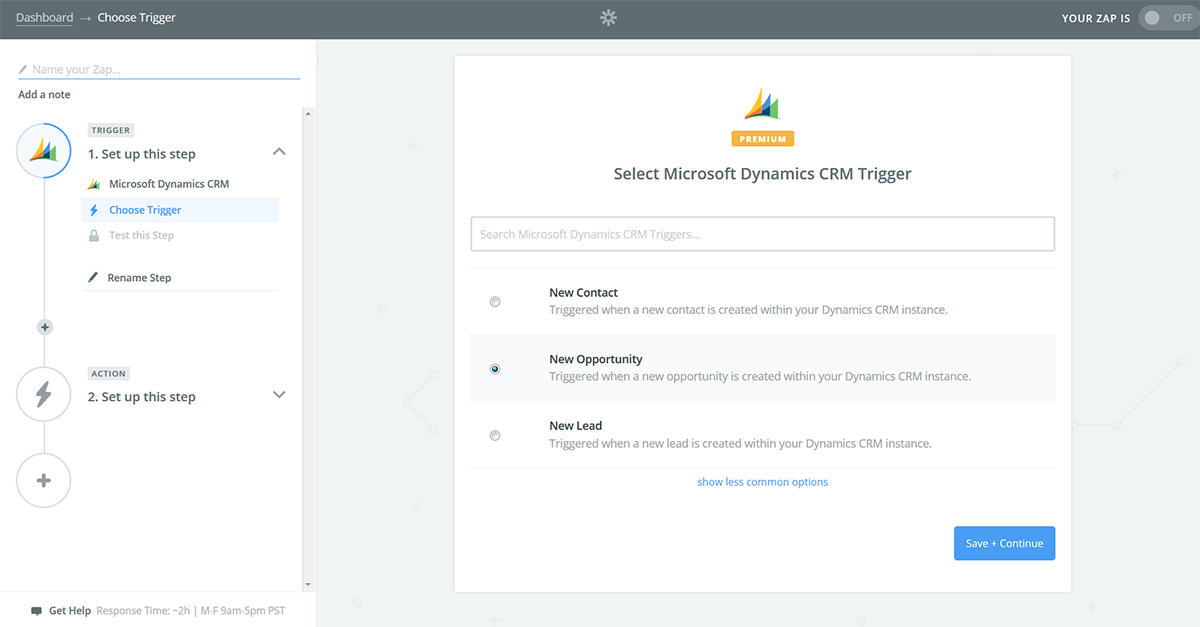The image size is (1200, 627).
Task: Add a step with the large plus circle
Action: coord(44,481)
